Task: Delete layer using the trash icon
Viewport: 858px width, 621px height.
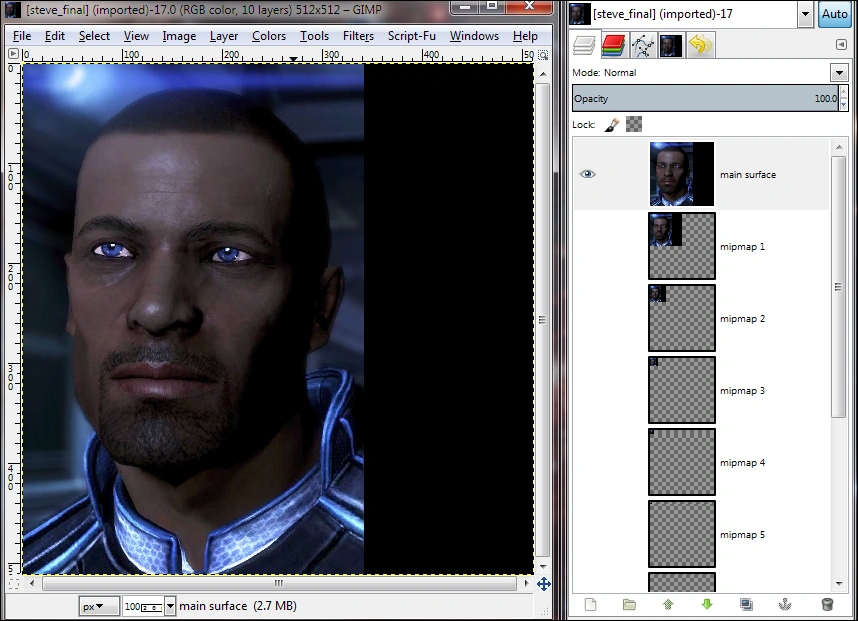Action: (x=826, y=604)
